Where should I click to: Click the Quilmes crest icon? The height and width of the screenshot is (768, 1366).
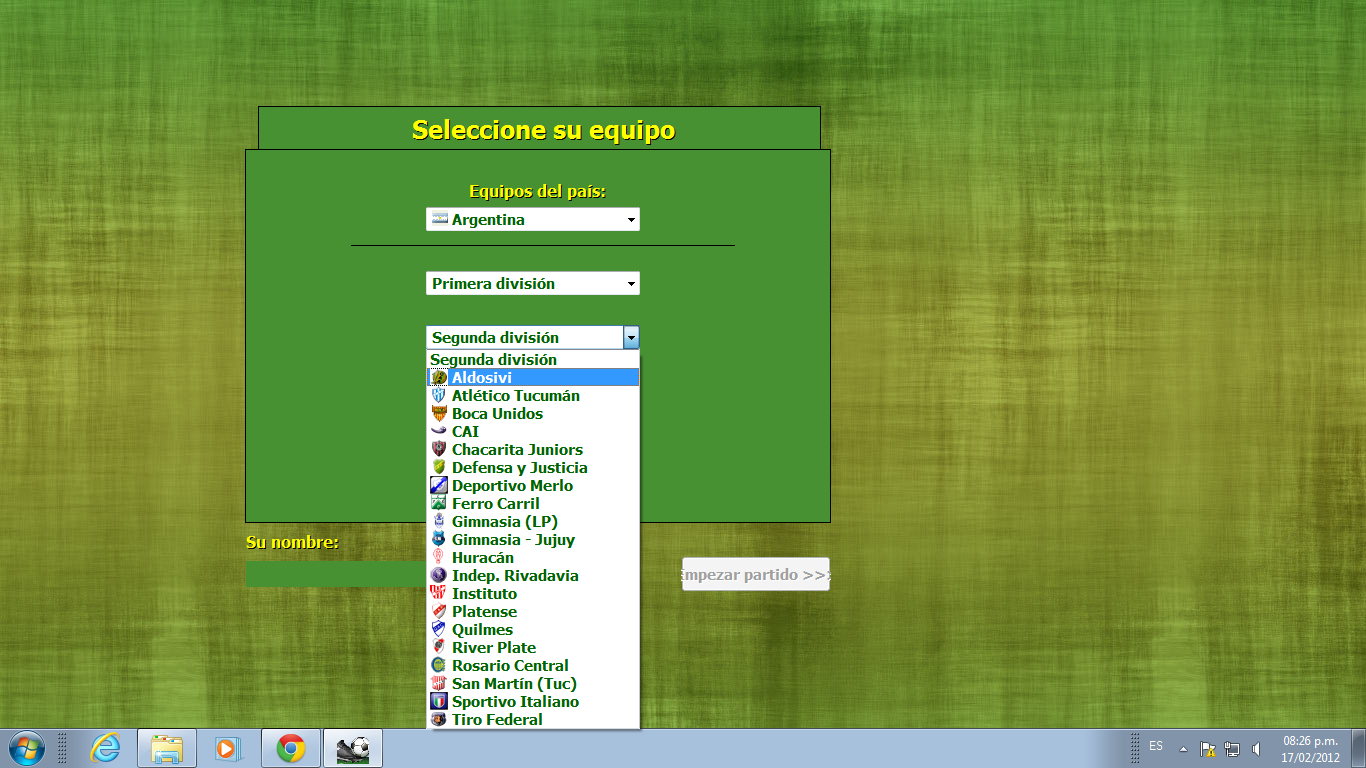click(x=438, y=630)
